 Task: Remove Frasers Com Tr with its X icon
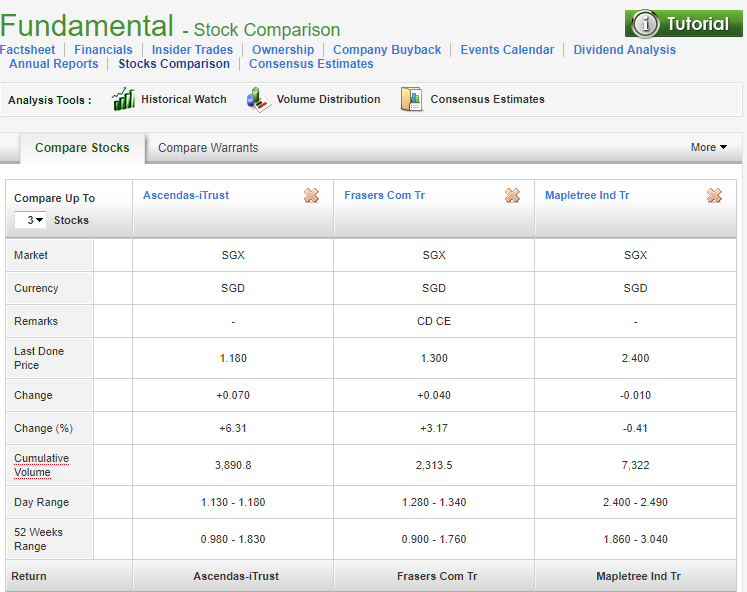(513, 195)
